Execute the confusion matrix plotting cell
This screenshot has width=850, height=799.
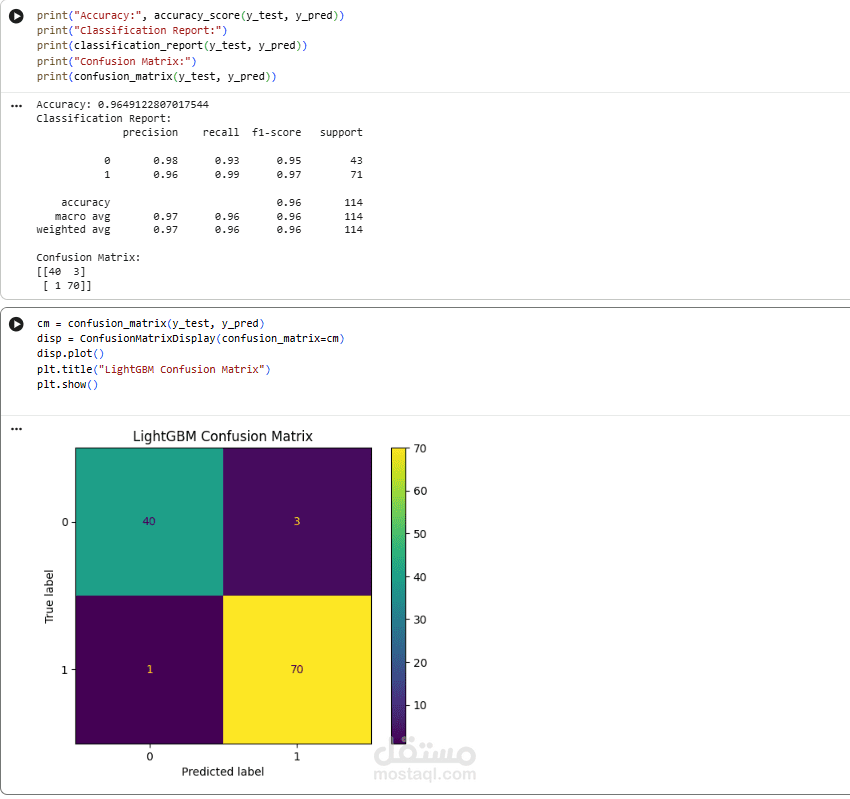tap(16, 324)
